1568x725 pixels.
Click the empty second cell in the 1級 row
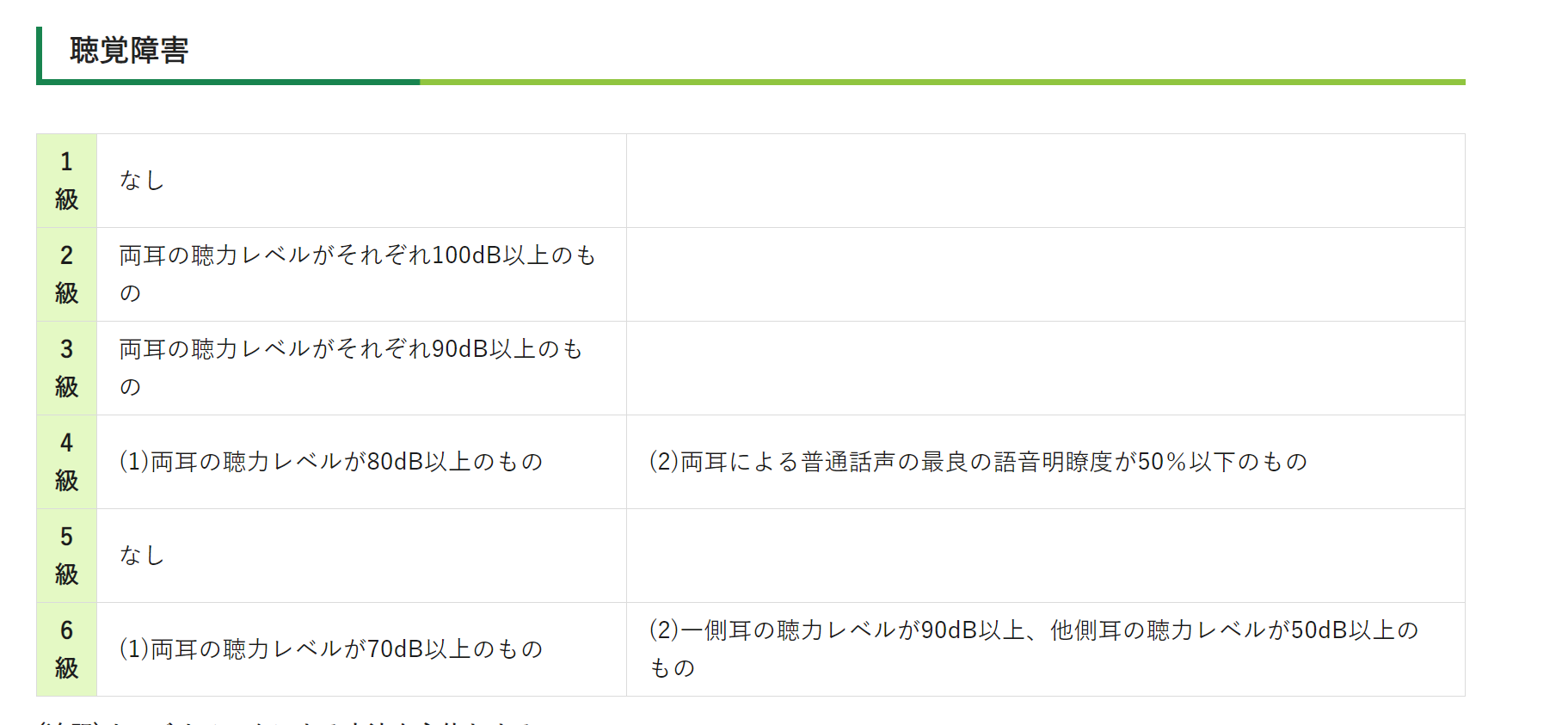(x=1046, y=181)
